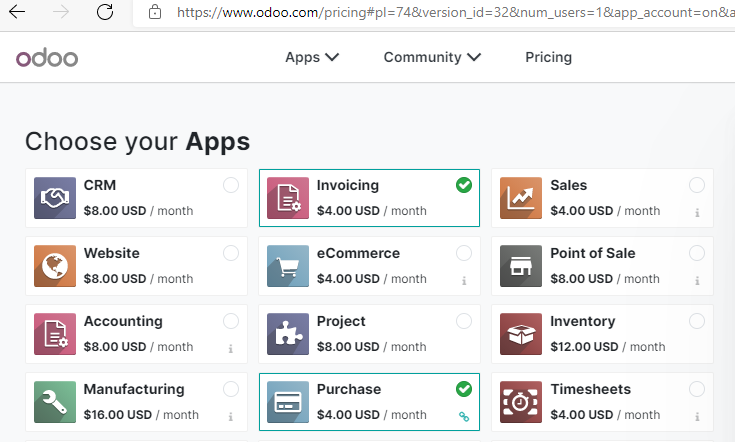Screen dimensions: 735x442
Task: Click the Project app title
Action: coord(341,321)
